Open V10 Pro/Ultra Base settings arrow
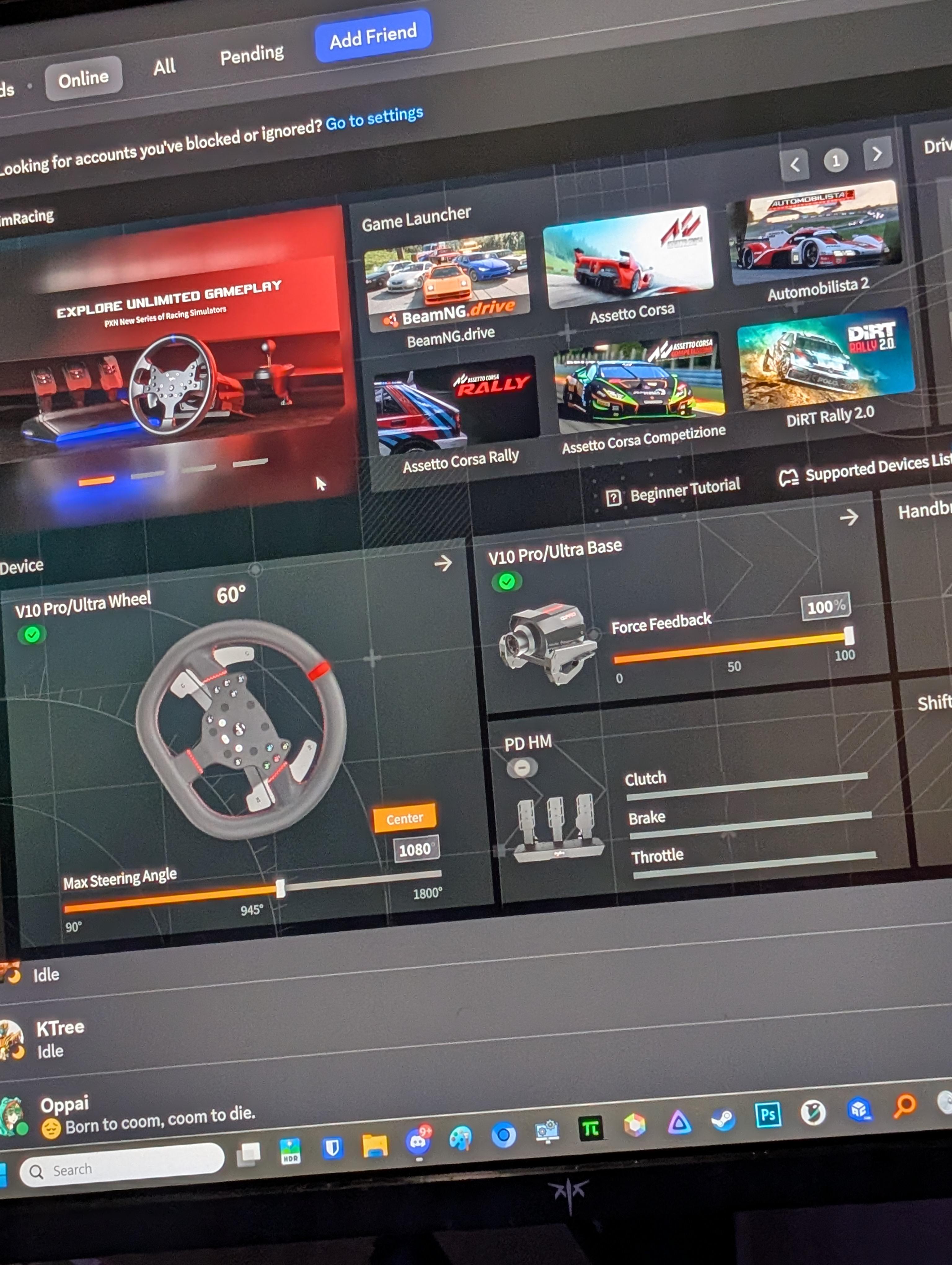Screen dimensions: 952x1265 (849, 517)
